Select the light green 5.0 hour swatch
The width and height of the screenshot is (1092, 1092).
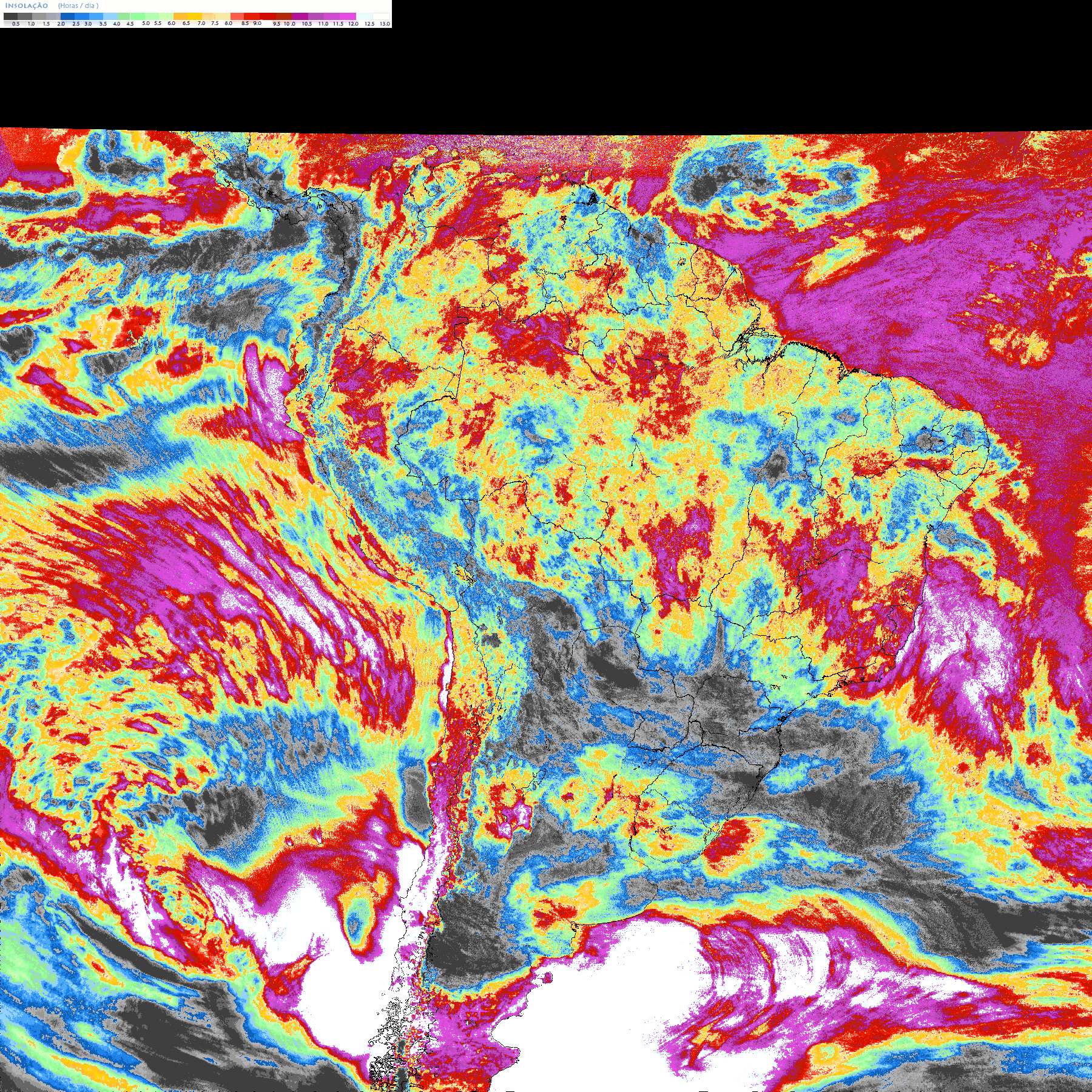[x=138, y=16]
